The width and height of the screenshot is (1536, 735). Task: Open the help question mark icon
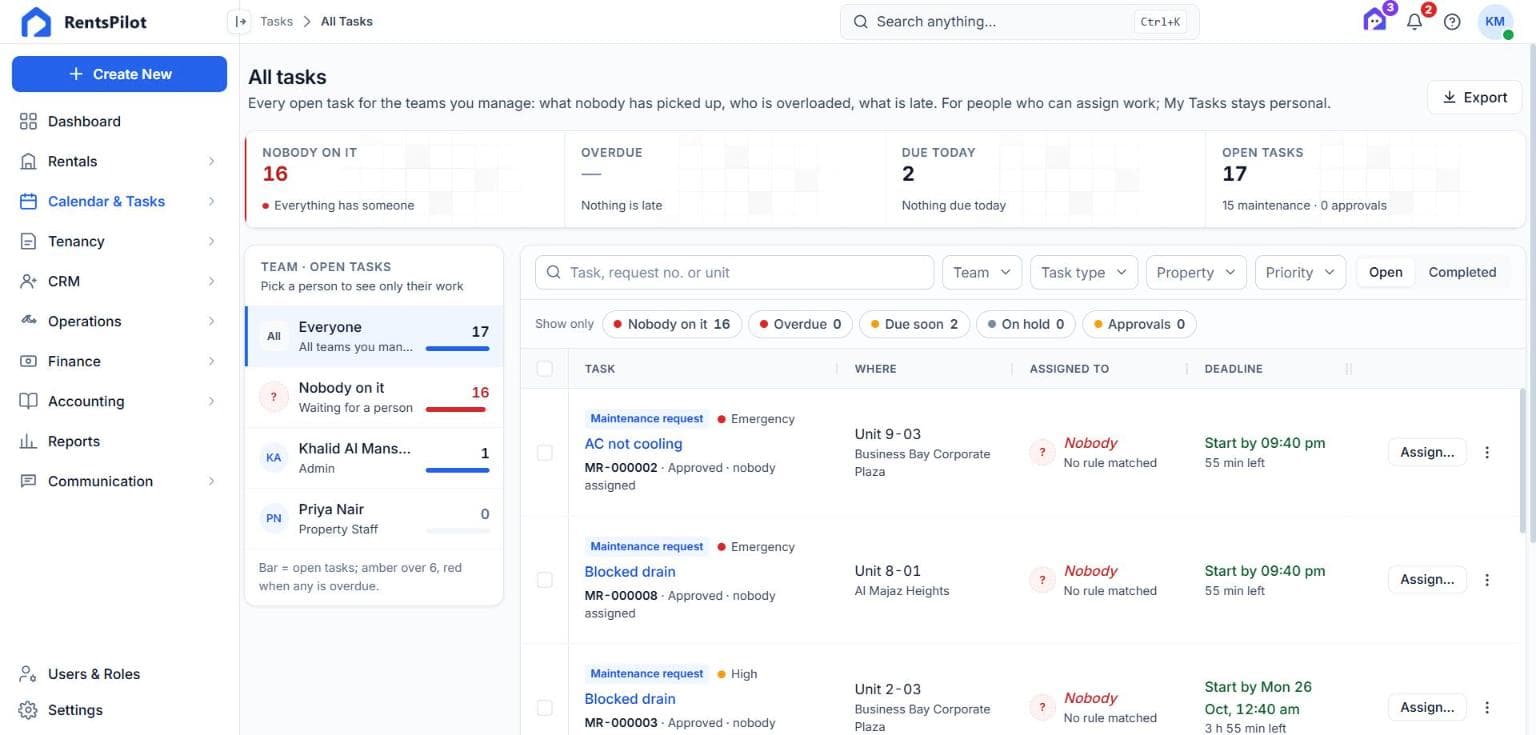[1452, 22]
